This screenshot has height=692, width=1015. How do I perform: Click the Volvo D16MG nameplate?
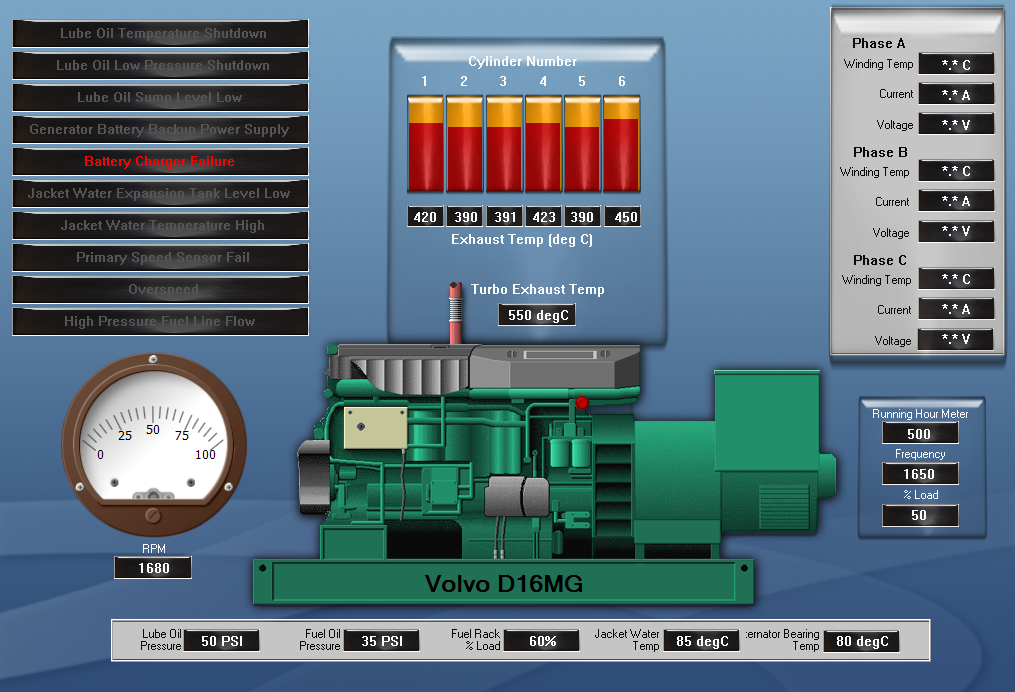tap(504, 583)
